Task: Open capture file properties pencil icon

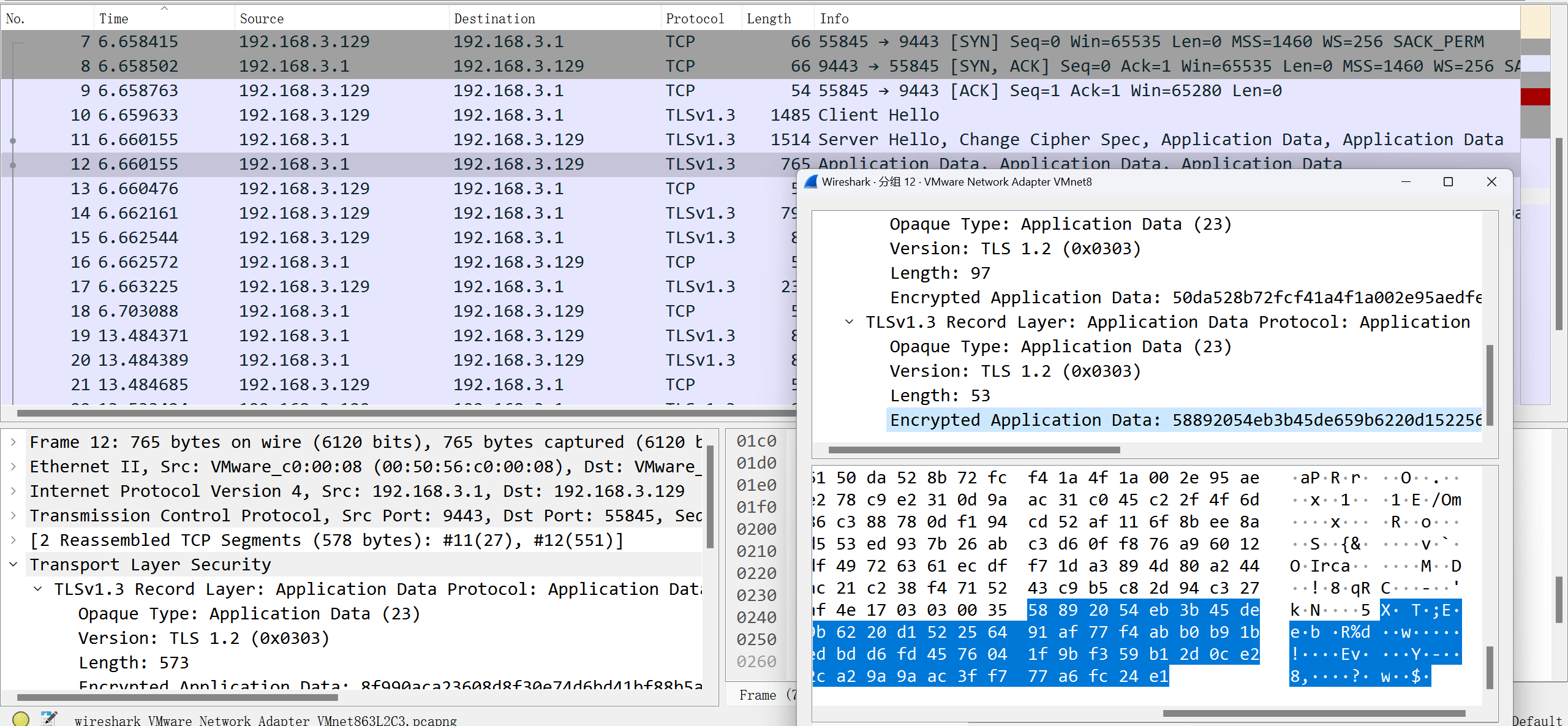Action: pos(49,719)
